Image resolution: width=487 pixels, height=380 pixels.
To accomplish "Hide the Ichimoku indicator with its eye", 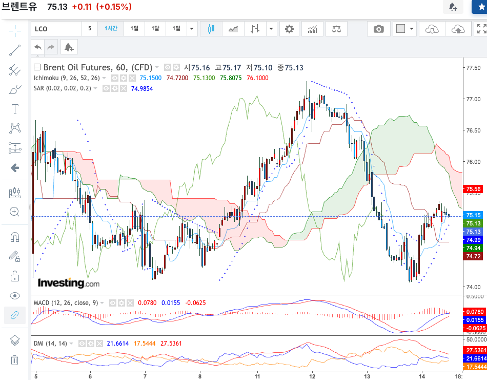I will 114,78.
